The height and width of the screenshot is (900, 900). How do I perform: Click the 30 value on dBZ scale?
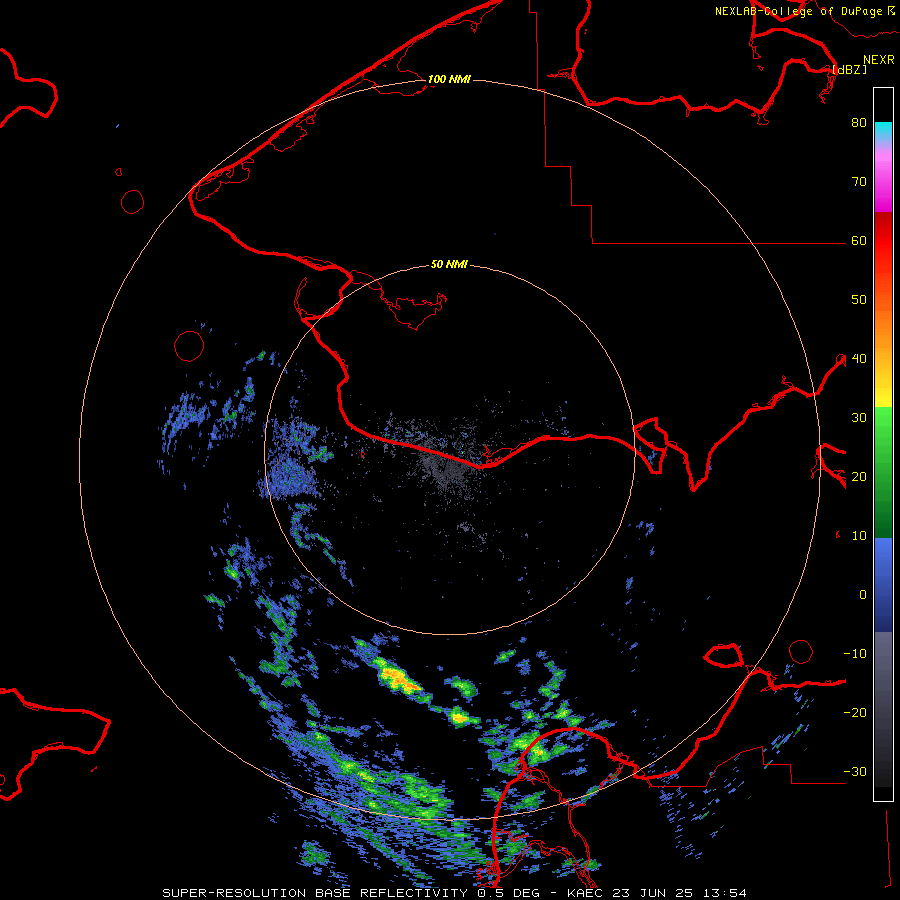pyautogui.click(x=859, y=417)
